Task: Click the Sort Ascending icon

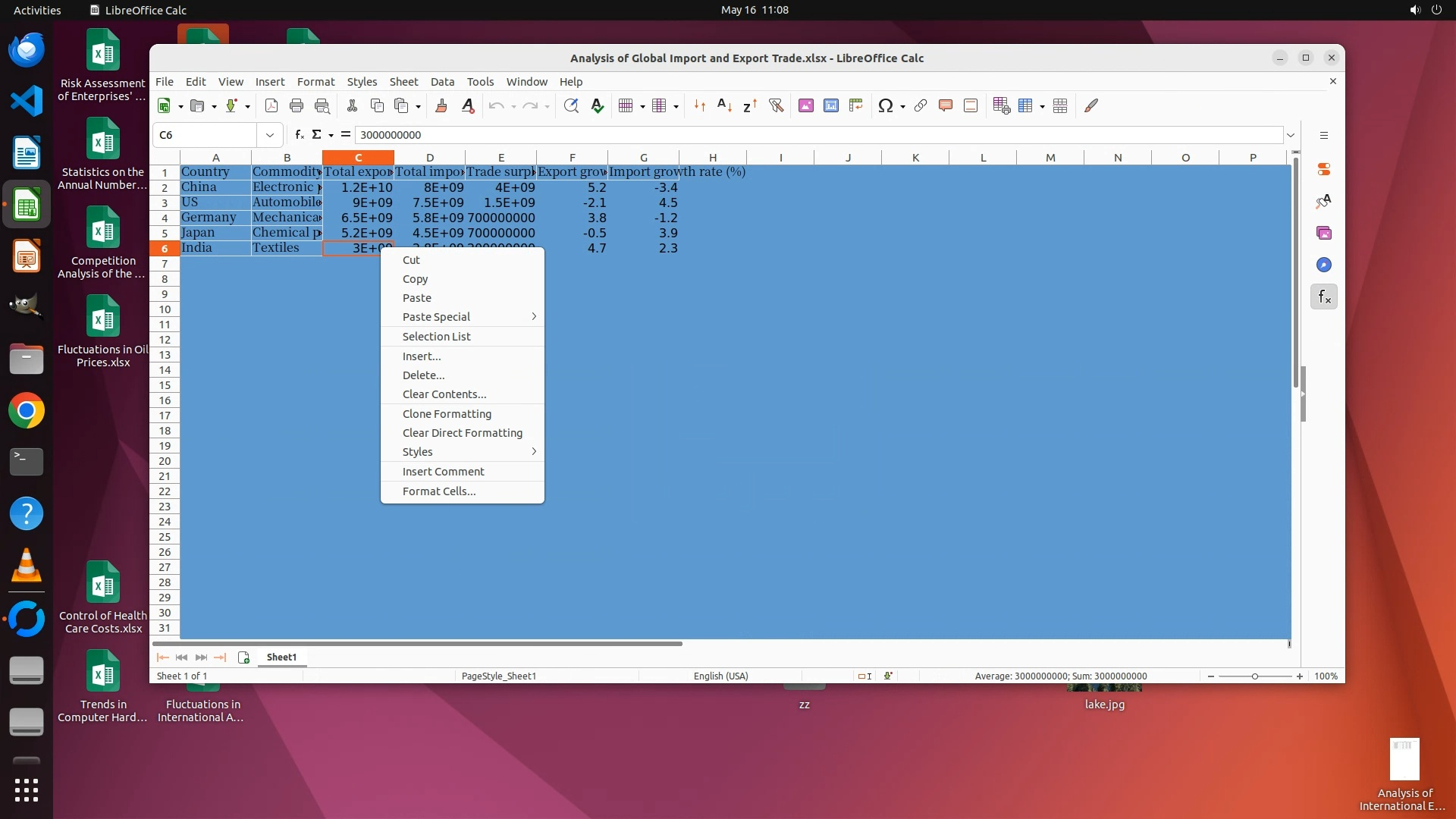Action: pos(724,106)
